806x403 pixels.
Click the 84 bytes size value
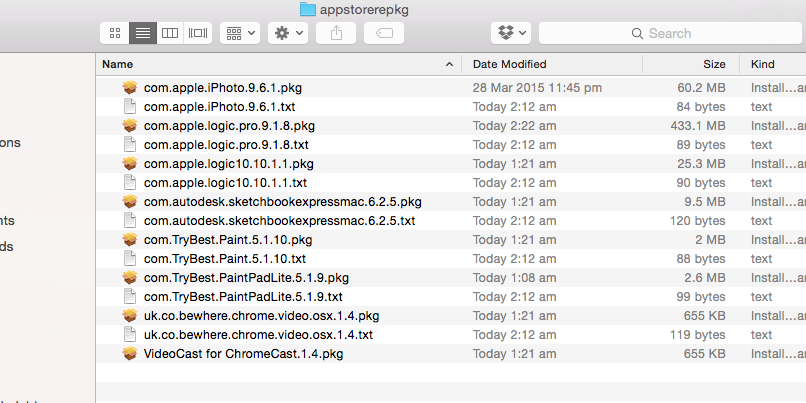pos(701,107)
